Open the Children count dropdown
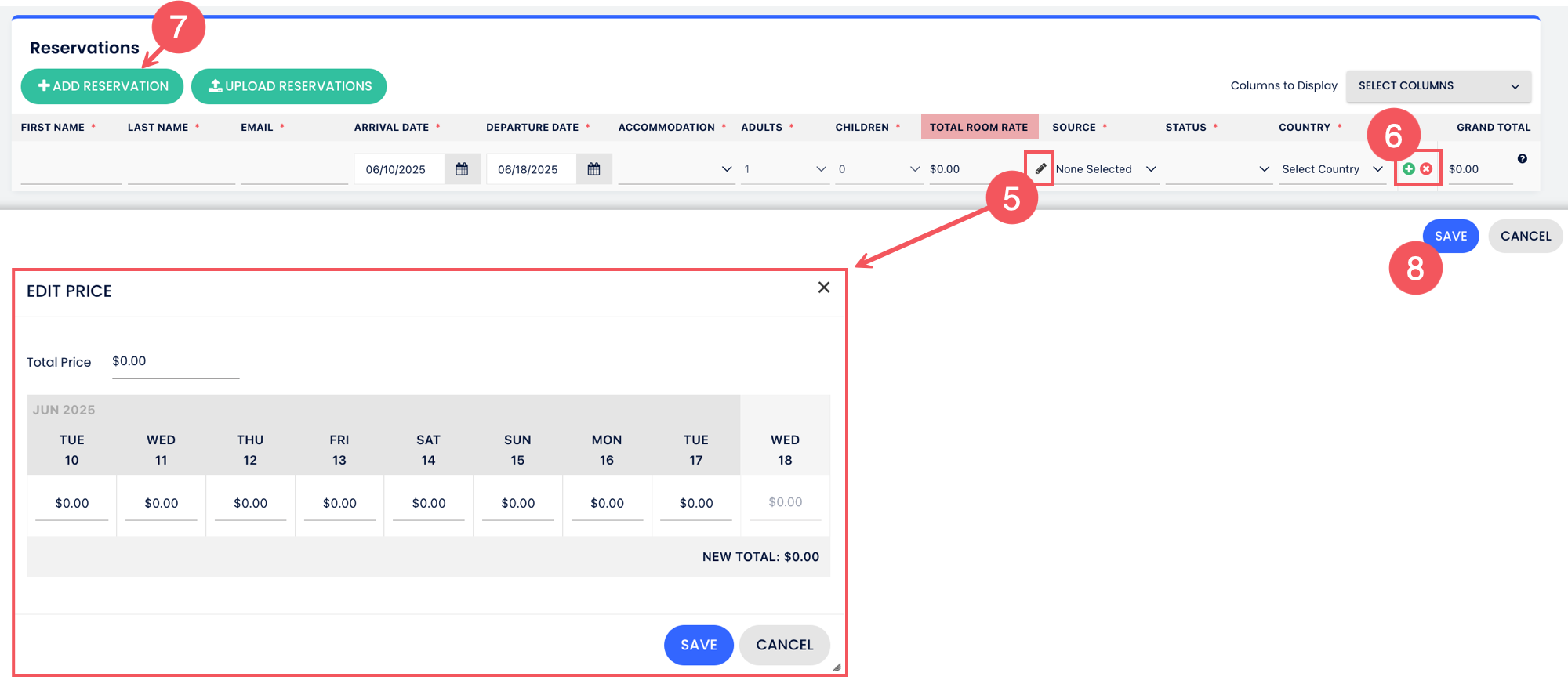 coord(878,169)
